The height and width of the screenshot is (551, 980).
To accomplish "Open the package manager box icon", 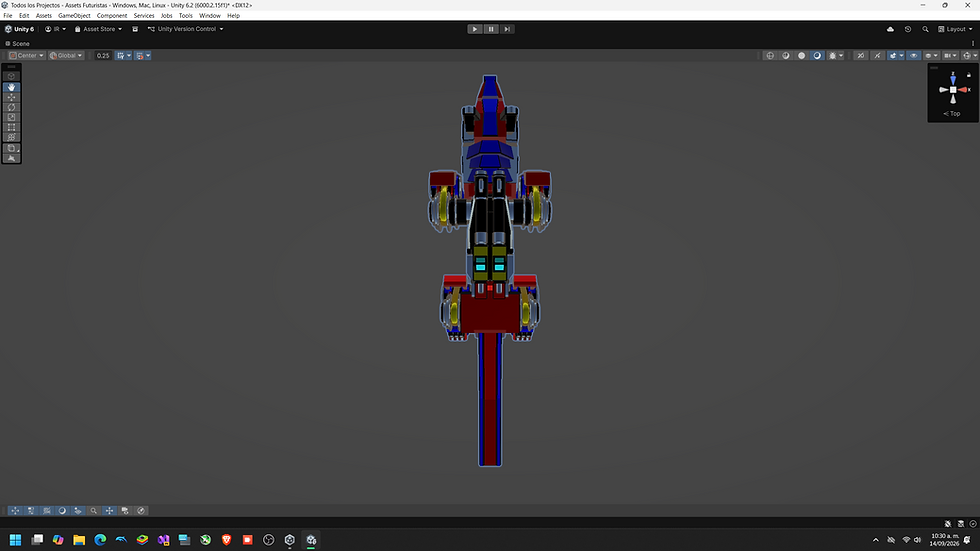I will pyautogui.click(x=135, y=29).
